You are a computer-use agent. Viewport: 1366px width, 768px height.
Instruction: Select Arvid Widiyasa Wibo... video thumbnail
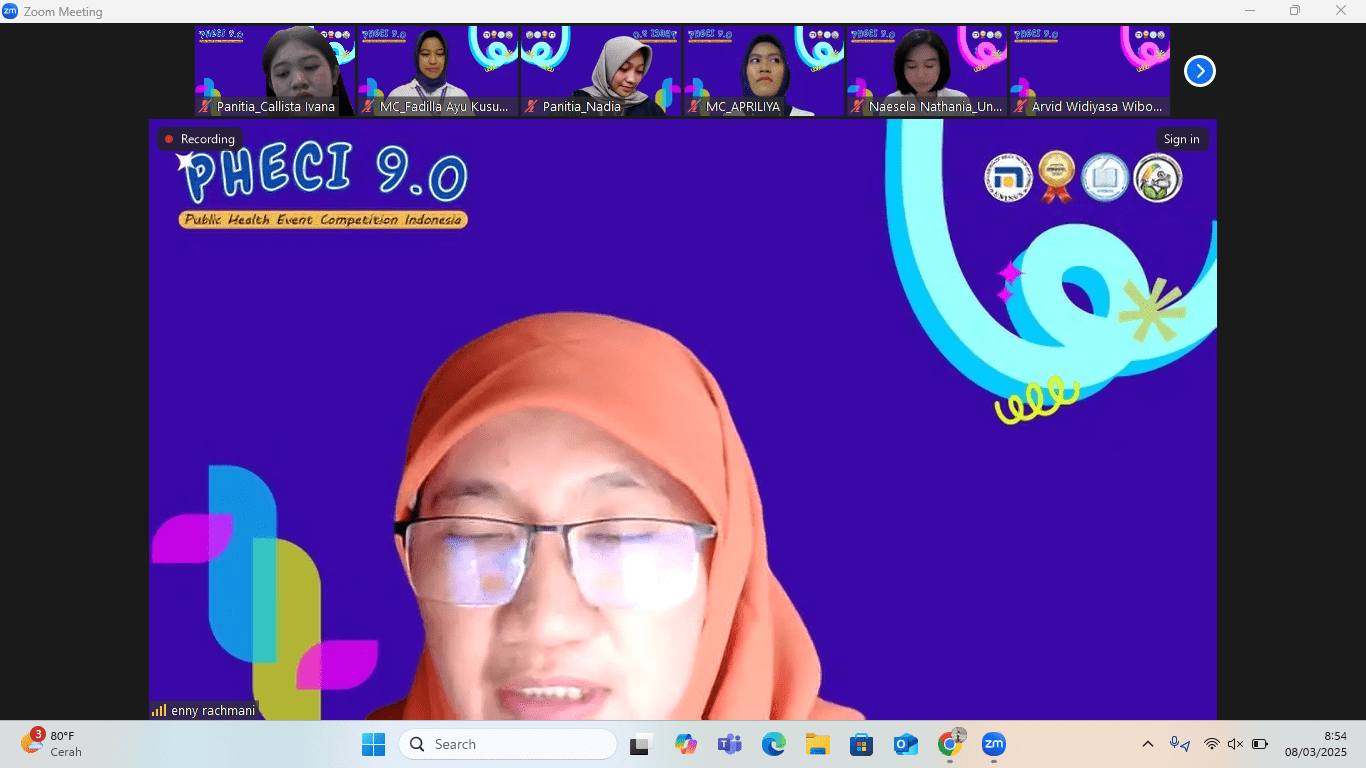(1090, 71)
